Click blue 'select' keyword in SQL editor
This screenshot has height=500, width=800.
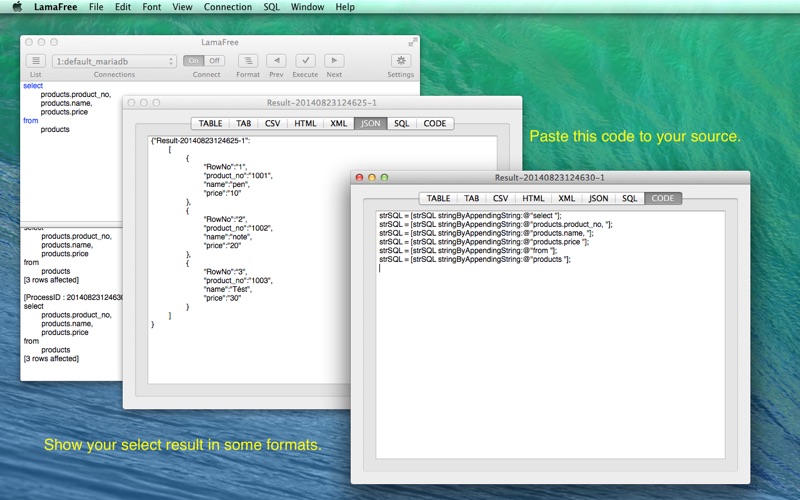coord(33,86)
